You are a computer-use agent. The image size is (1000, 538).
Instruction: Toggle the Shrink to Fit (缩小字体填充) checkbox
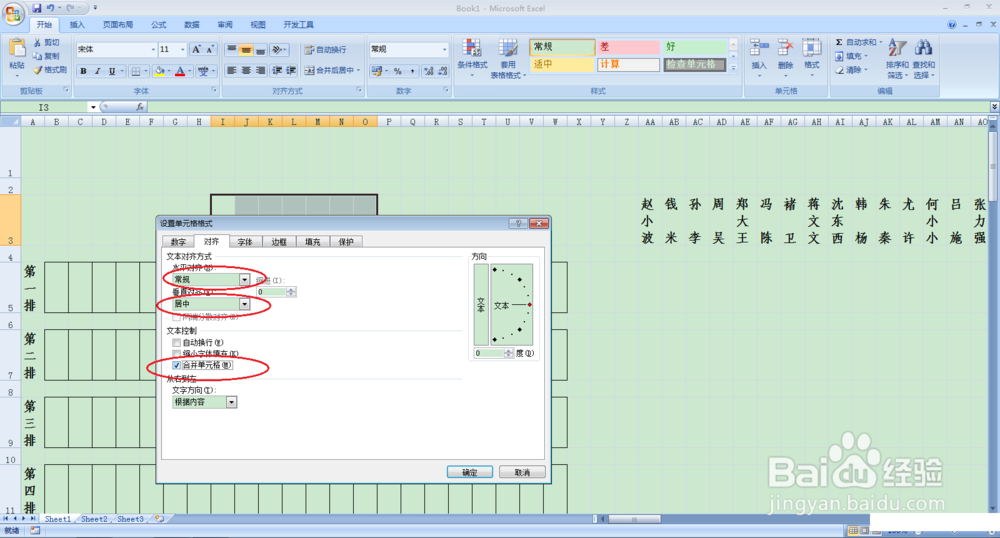177,354
